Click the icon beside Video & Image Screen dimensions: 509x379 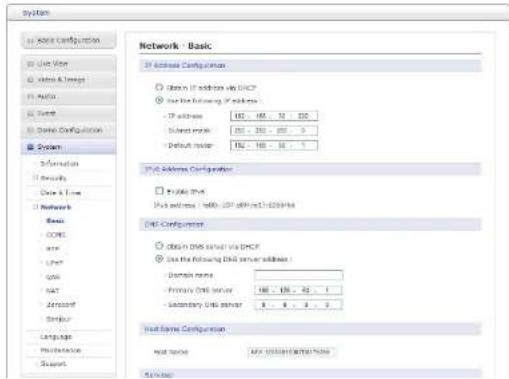(x=30, y=80)
